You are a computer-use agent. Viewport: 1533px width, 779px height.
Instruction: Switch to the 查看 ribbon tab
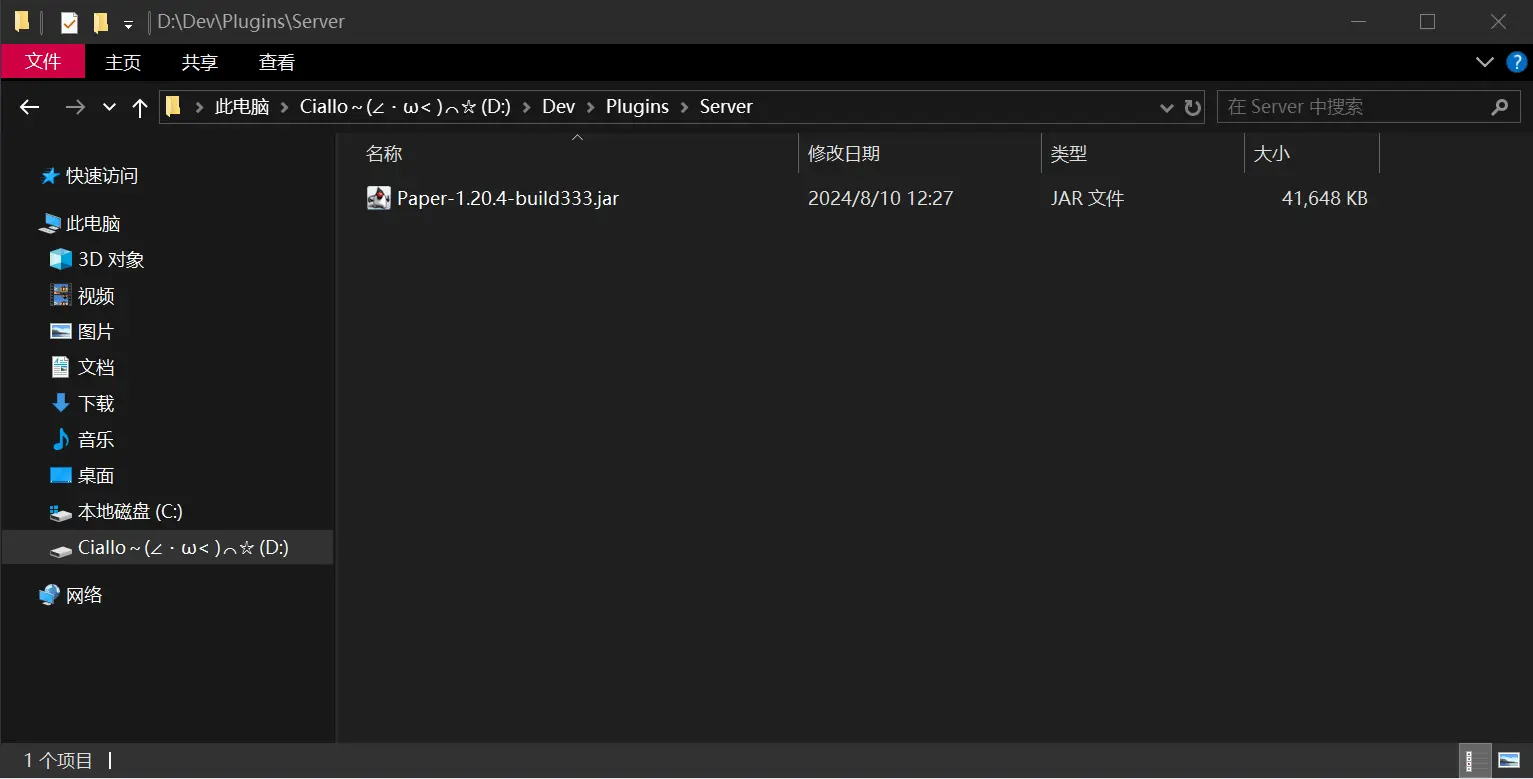pyautogui.click(x=276, y=62)
